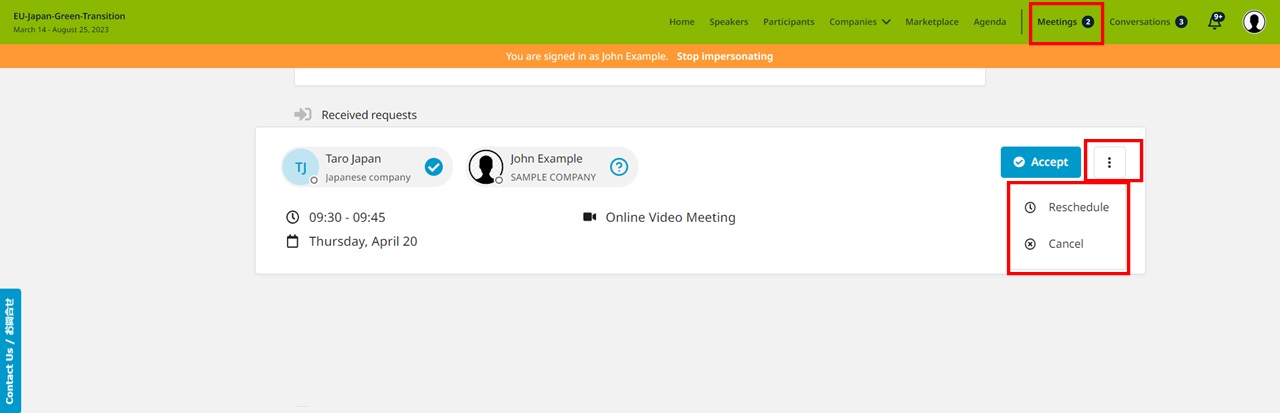Navigate to Marketplace

(932, 22)
